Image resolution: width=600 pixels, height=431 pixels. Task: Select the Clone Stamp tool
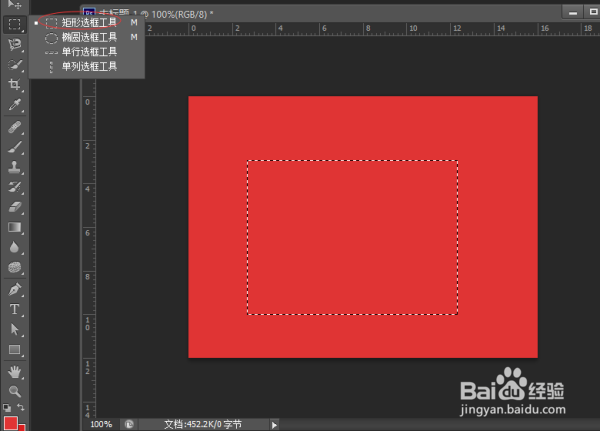(x=15, y=167)
